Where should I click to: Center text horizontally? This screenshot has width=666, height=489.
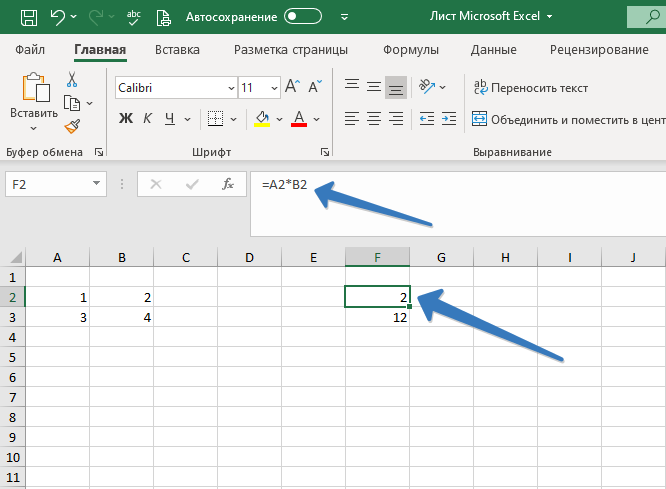374,119
